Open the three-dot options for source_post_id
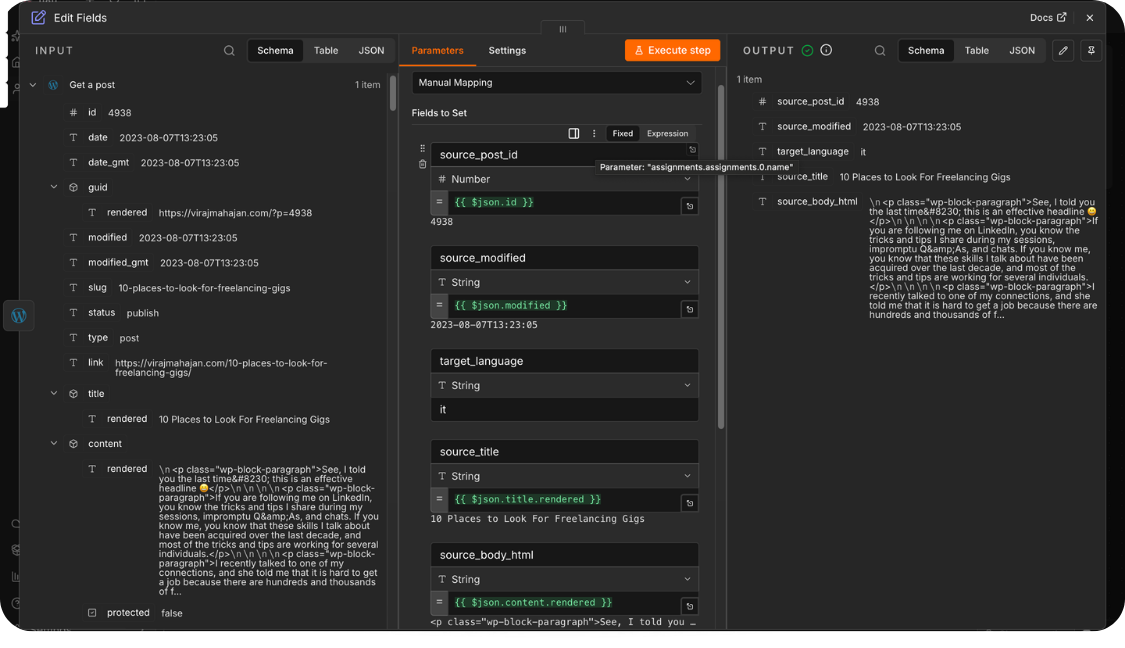1125x648 pixels. coord(593,133)
